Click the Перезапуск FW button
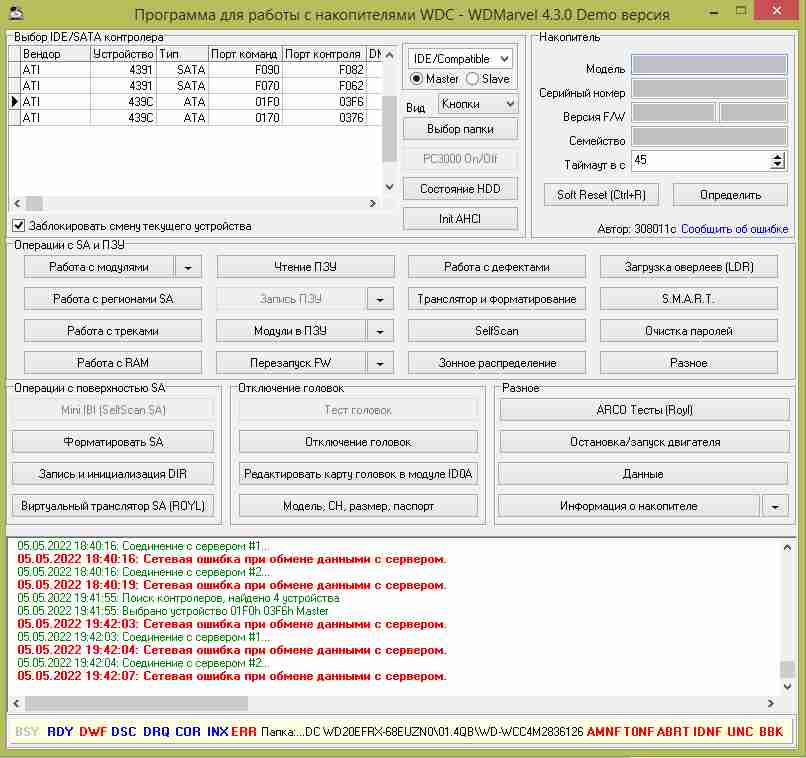Viewport: 806px width, 758px height. pyautogui.click(x=291, y=363)
